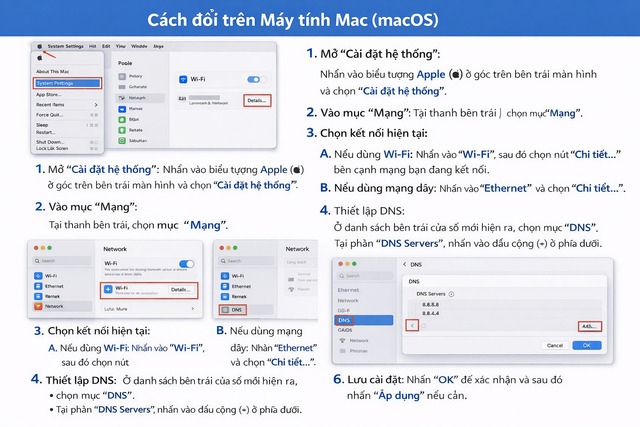The image size is (640, 427).
Task: Select highlighted Network sidebar row in top screenshot
Action: tap(140, 98)
